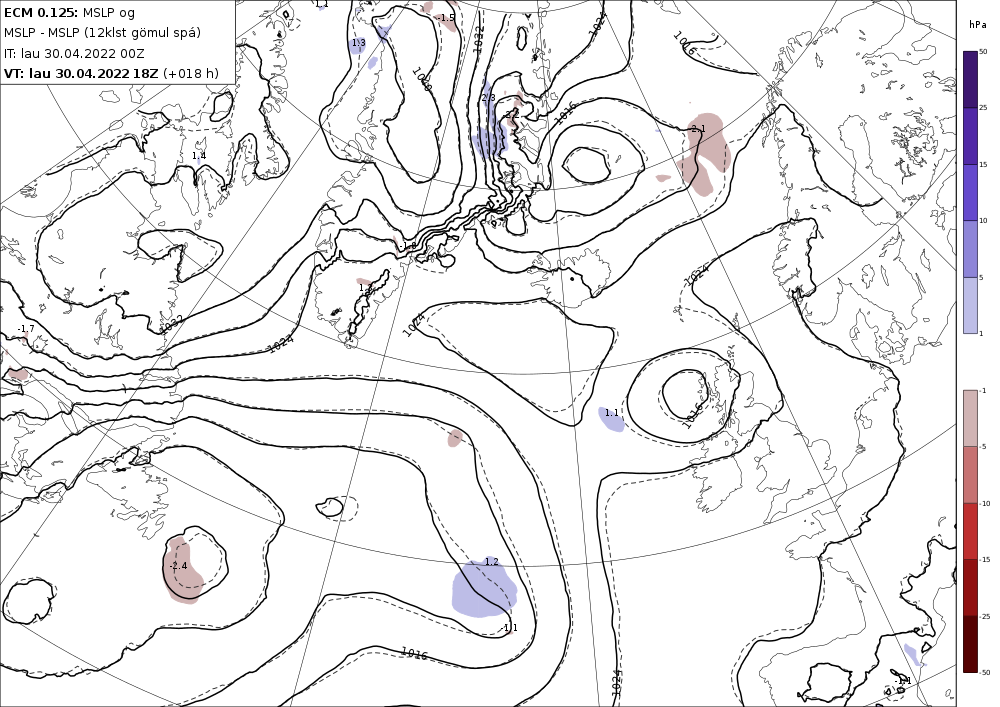Screen dimensions: 1000x707
Task: Click the 'VT: lau 30.04.2022 18Z (+018 h)' line
Action: click(x=111, y=73)
